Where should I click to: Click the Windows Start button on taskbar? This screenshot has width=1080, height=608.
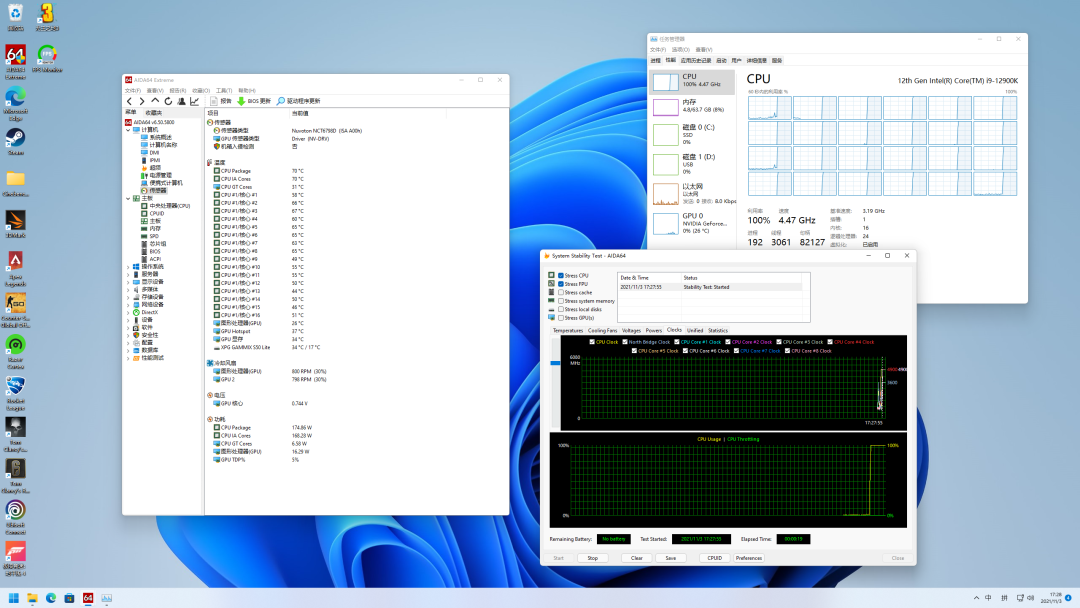pos(14,598)
